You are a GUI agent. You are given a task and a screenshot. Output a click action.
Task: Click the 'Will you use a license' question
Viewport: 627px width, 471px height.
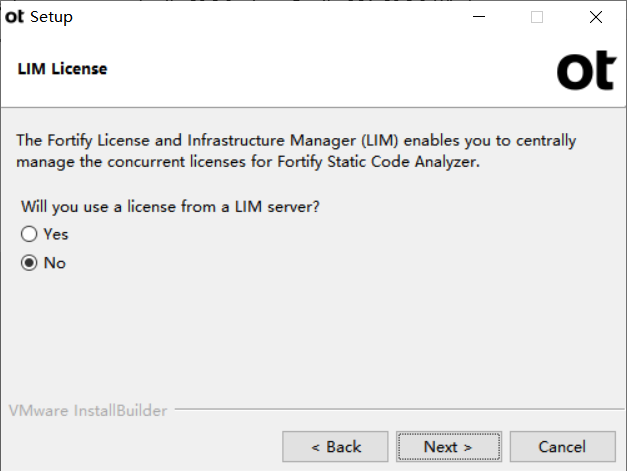170,207
